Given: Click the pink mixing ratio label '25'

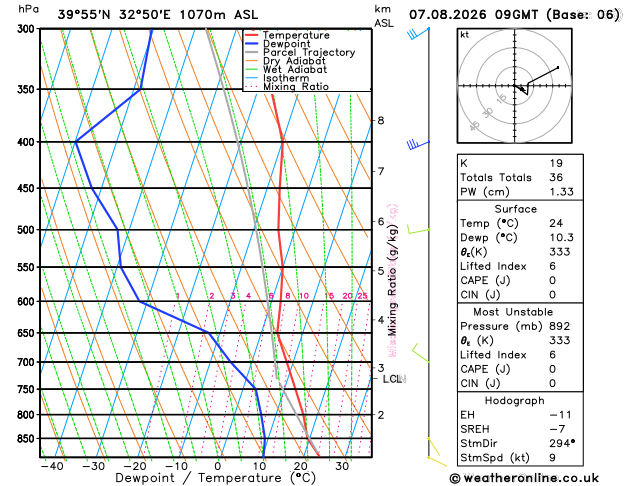Looking at the screenshot, I should [362, 296].
